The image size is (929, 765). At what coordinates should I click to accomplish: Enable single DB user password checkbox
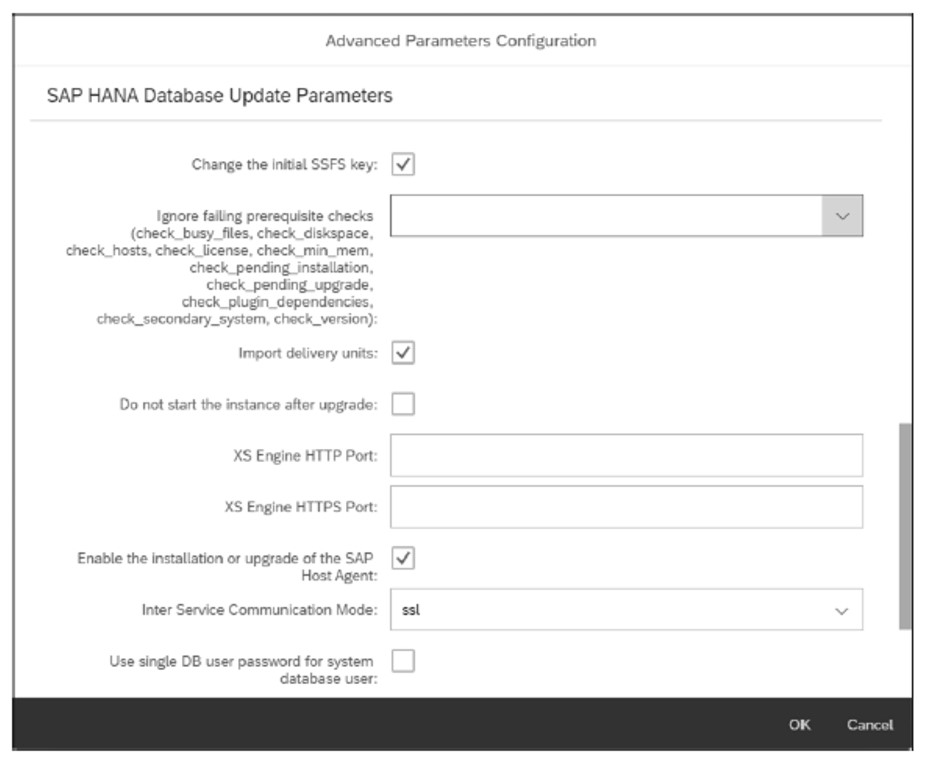(x=403, y=661)
